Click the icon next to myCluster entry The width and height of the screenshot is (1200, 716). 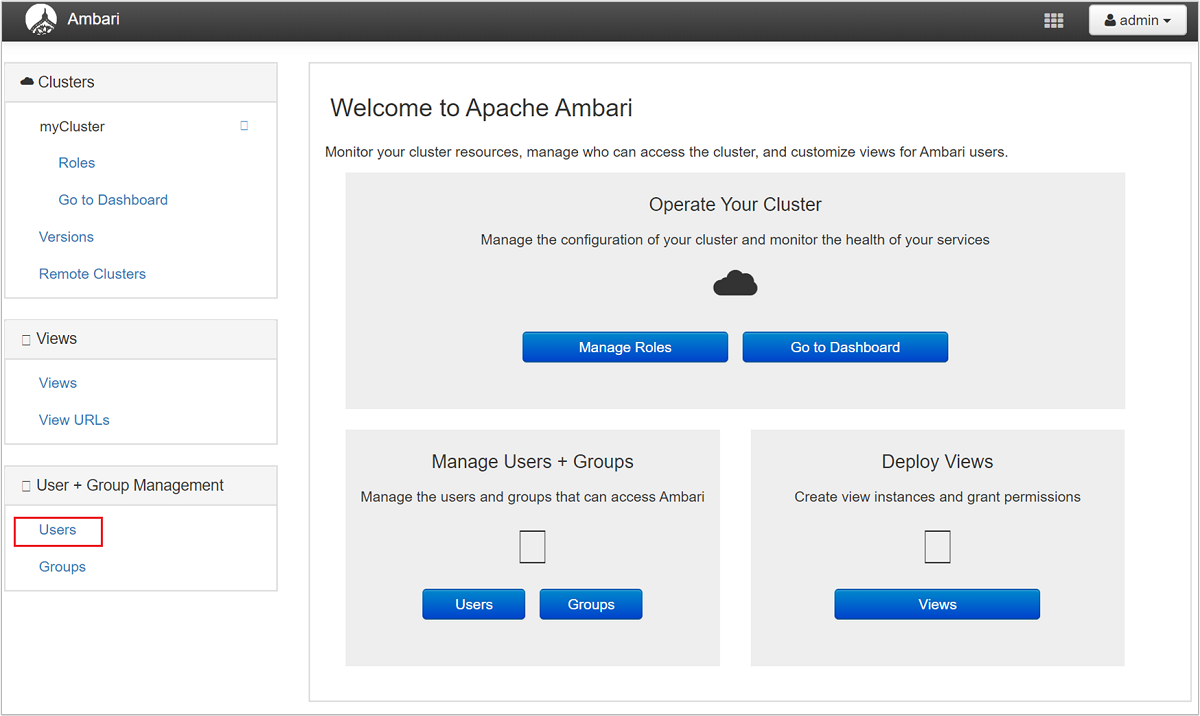pyautogui.click(x=243, y=124)
